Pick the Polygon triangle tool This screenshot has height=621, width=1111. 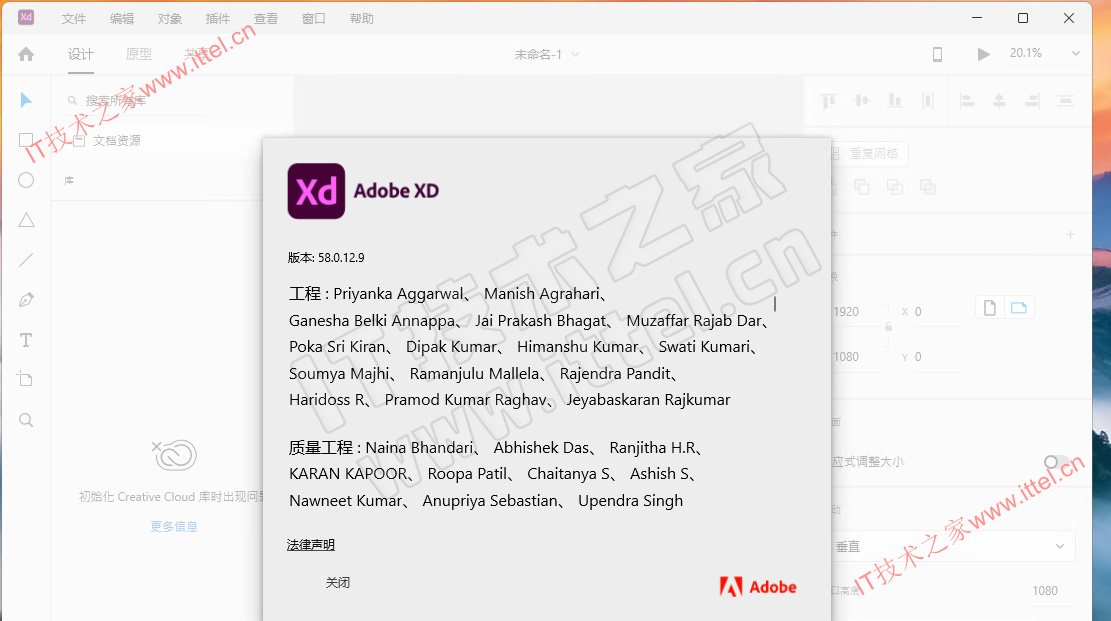pos(26,220)
